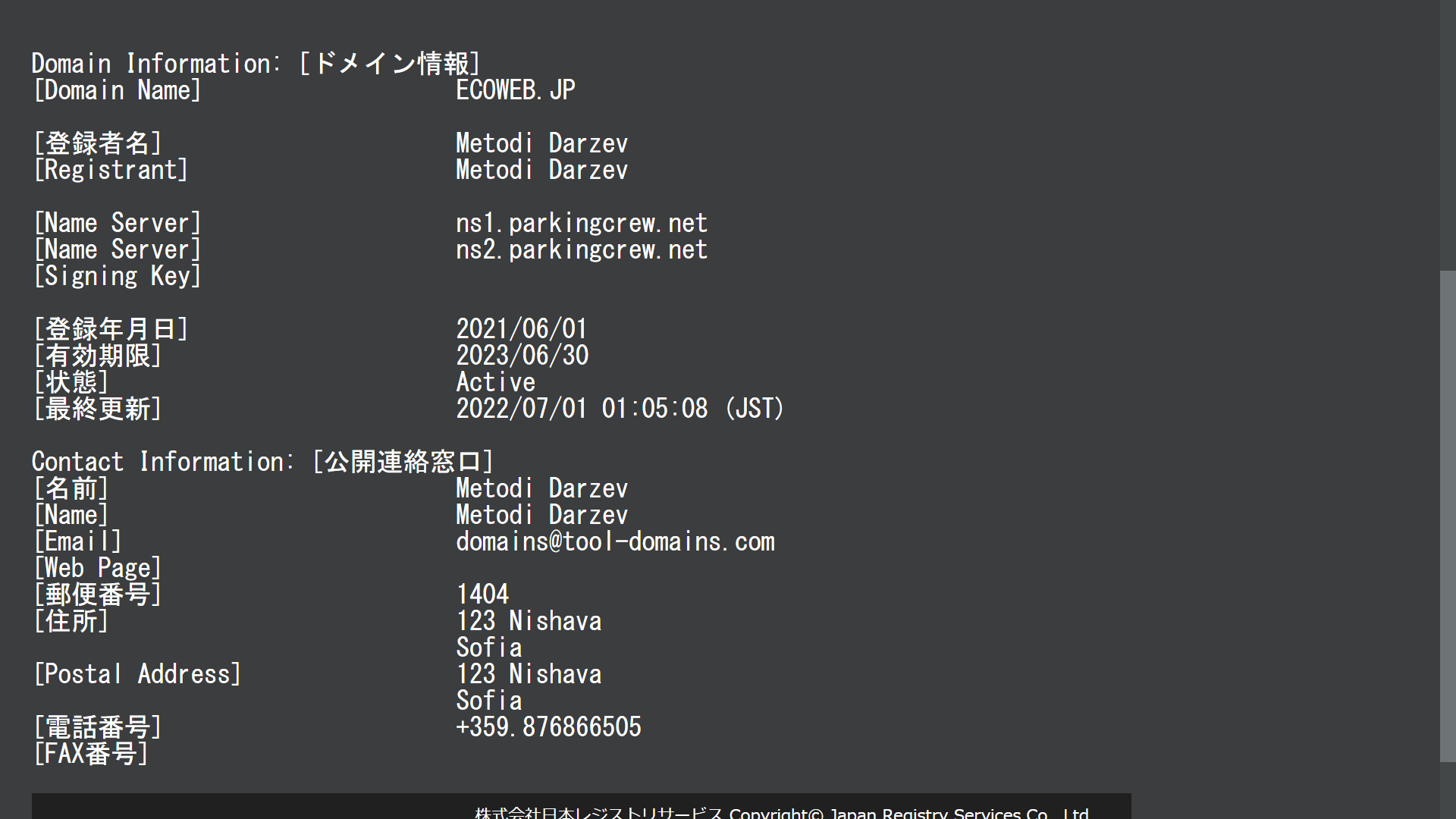1456x819 pixels.
Task: Click the vertical scrollbar thumb
Action: tap(1448, 516)
